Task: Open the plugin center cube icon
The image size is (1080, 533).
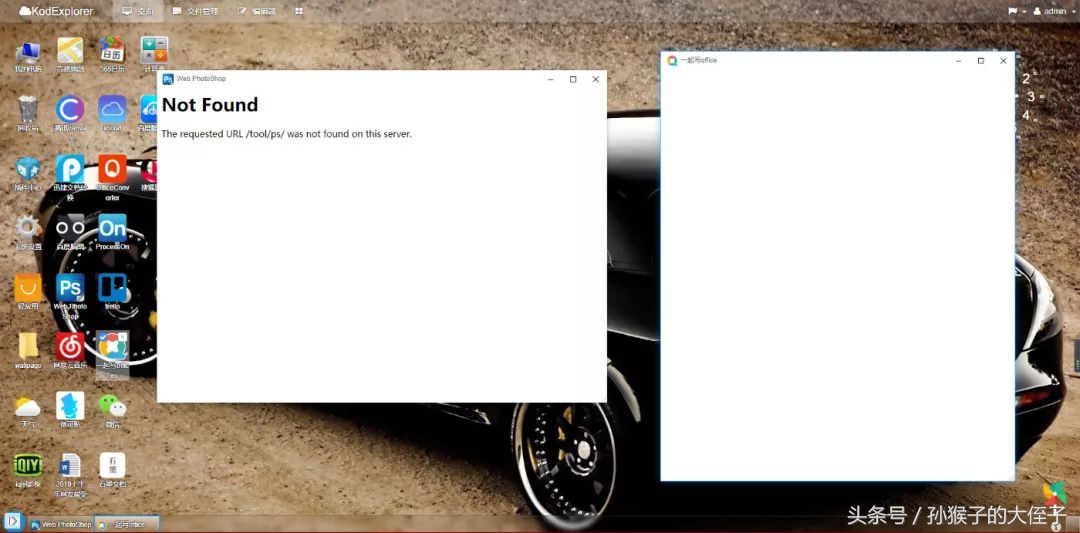Action: (28, 169)
